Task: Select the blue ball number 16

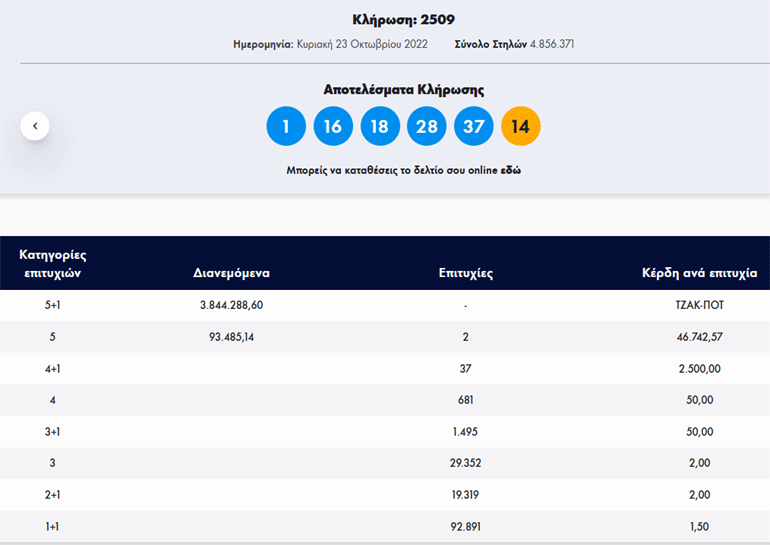Action: click(x=333, y=126)
